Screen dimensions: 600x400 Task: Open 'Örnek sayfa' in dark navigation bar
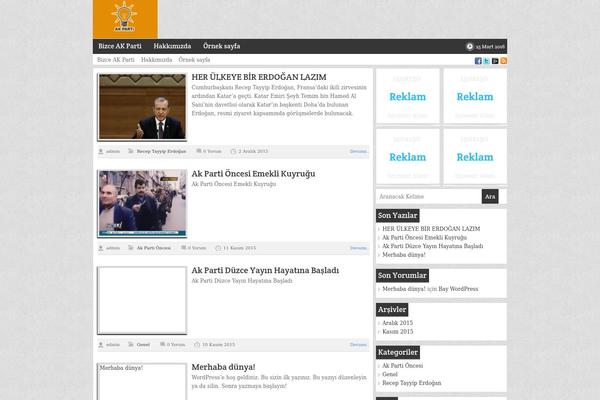click(x=222, y=46)
